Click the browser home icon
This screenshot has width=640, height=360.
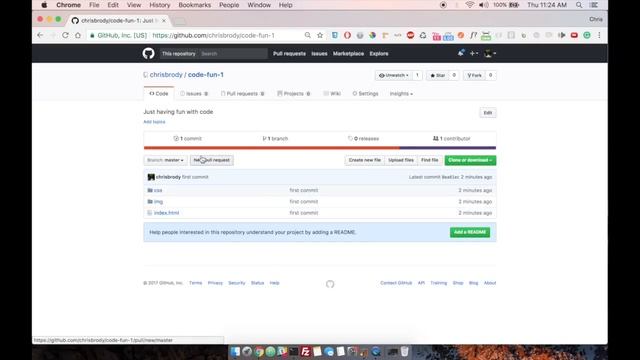pyautogui.click(x=78, y=36)
